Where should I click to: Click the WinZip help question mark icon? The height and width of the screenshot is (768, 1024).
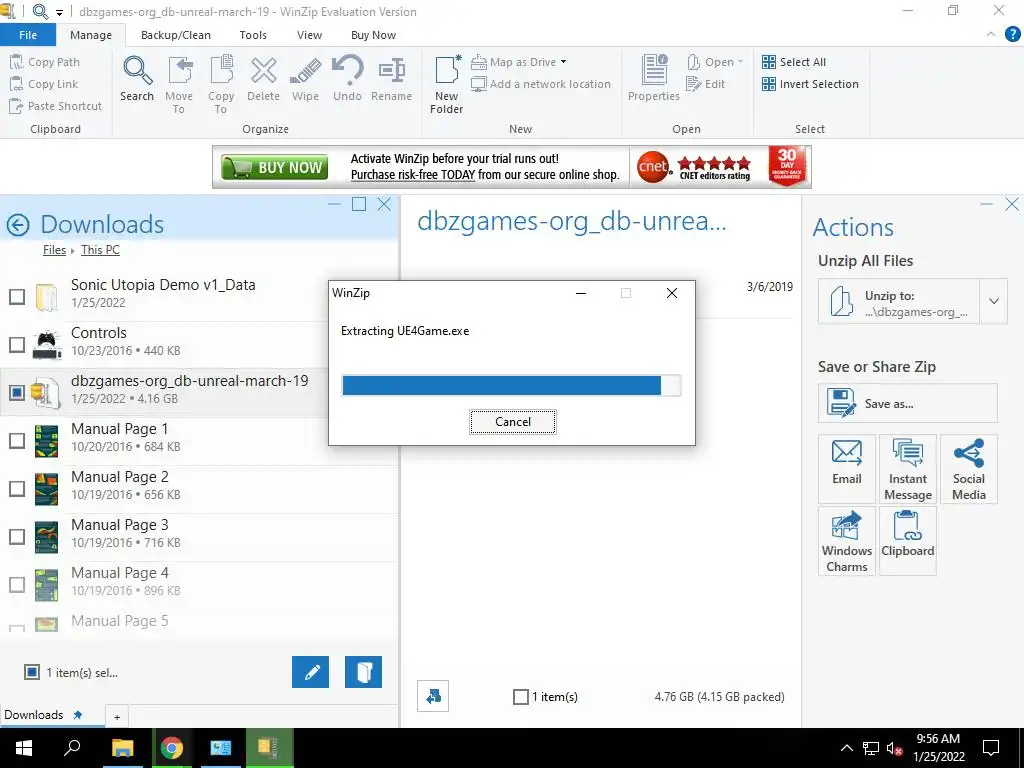pyautogui.click(x=1012, y=34)
